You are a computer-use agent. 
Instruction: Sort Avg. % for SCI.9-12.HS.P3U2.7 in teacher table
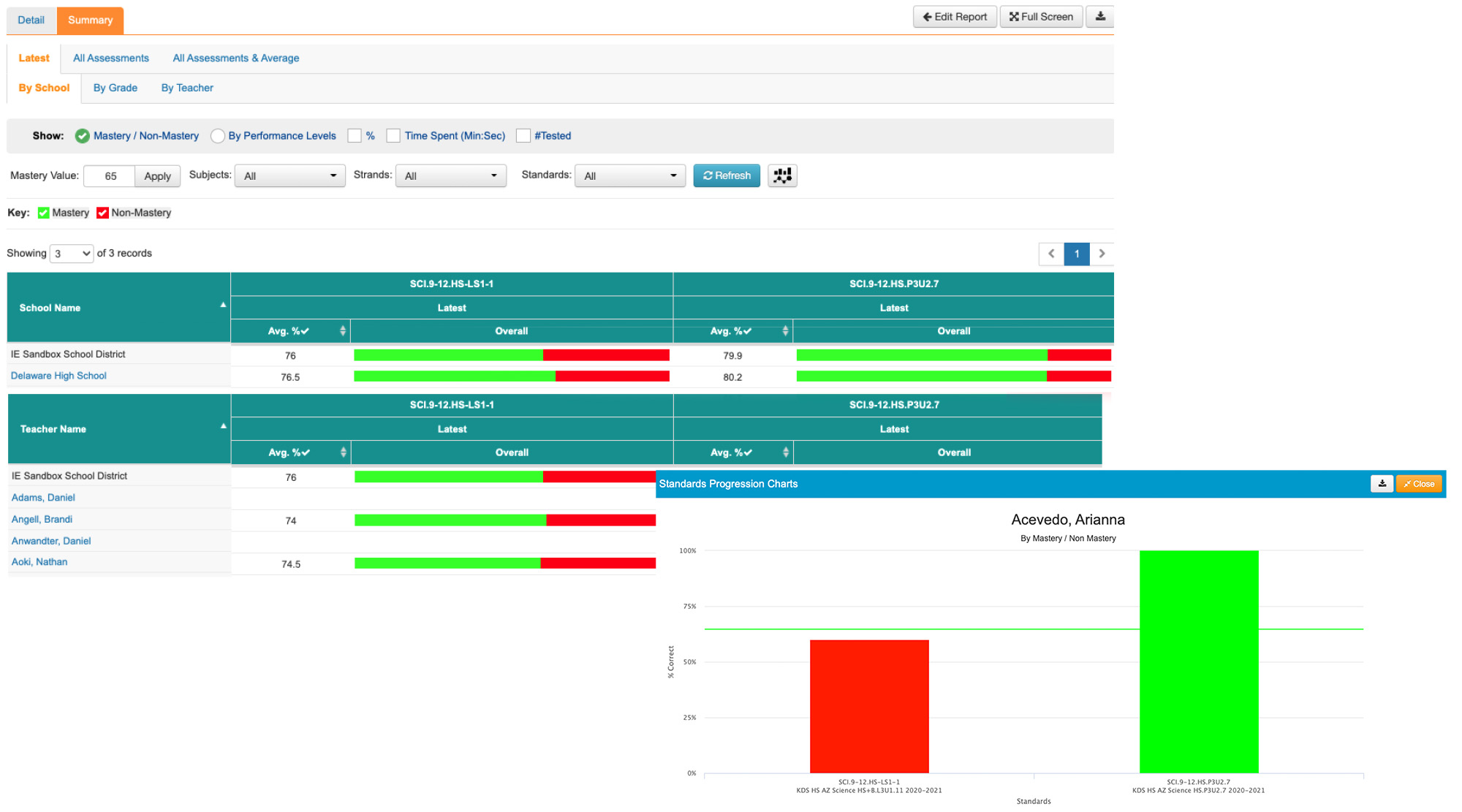coord(786,452)
